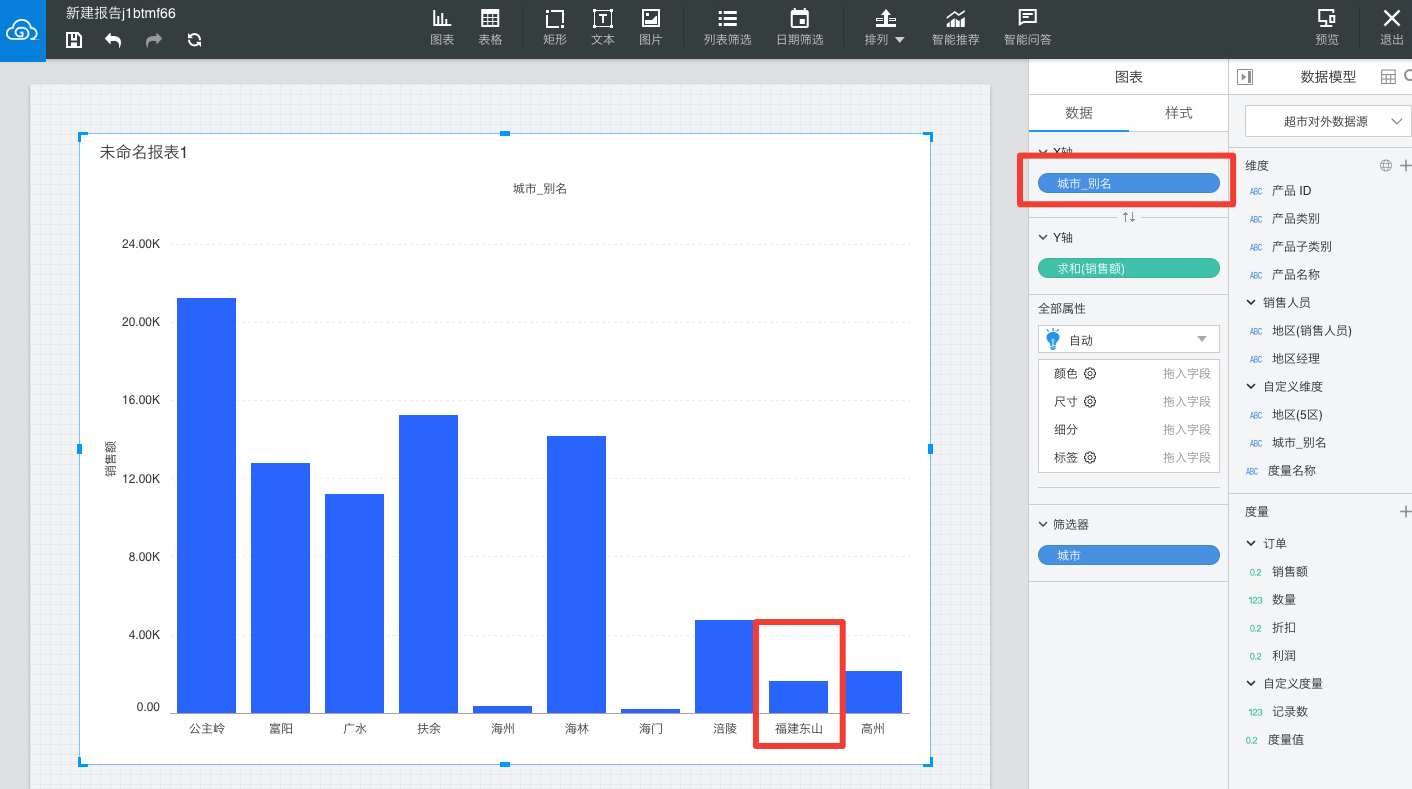Open the 标签 settings gear

click(1090, 457)
